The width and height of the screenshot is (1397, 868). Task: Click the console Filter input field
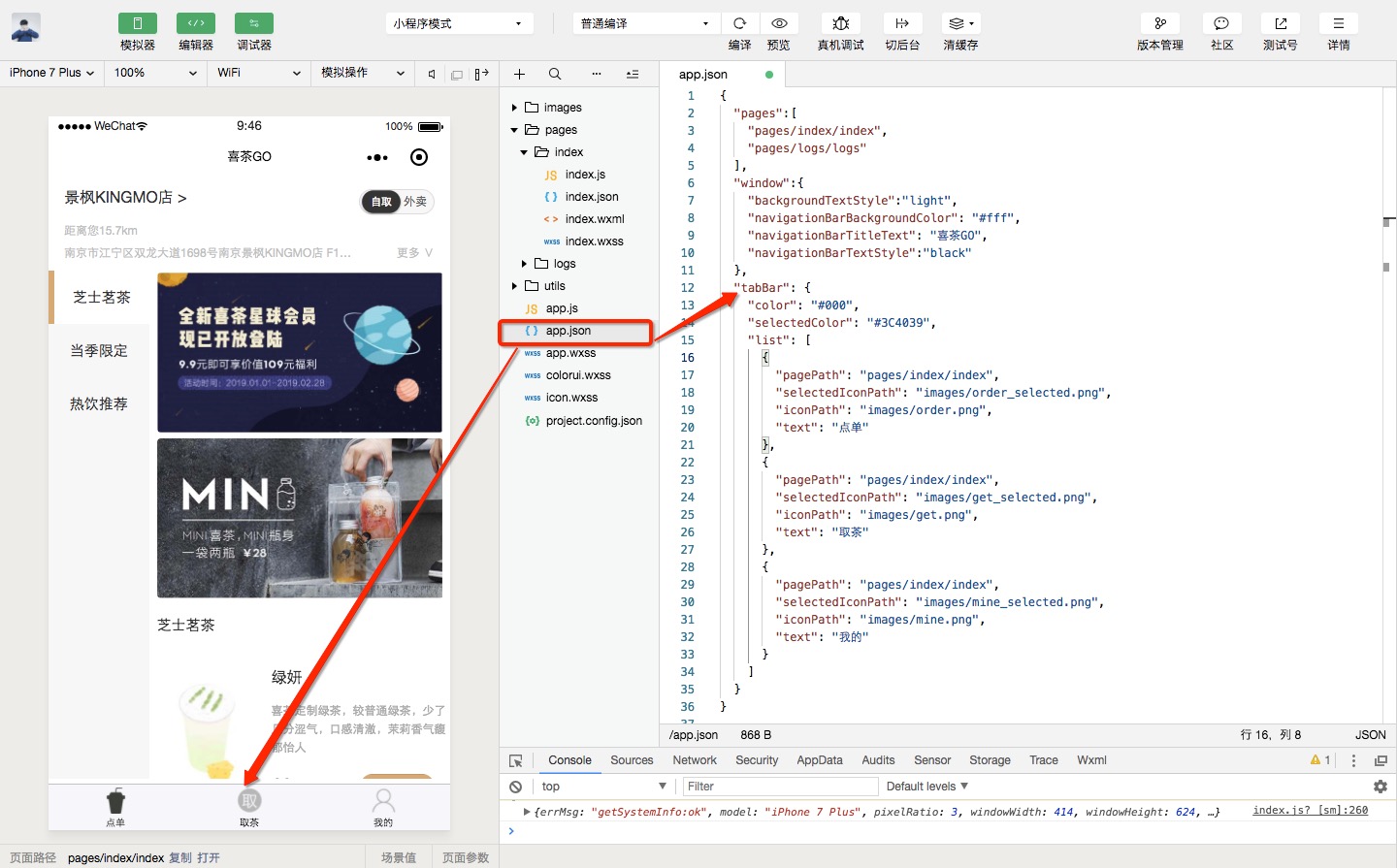tap(781, 787)
